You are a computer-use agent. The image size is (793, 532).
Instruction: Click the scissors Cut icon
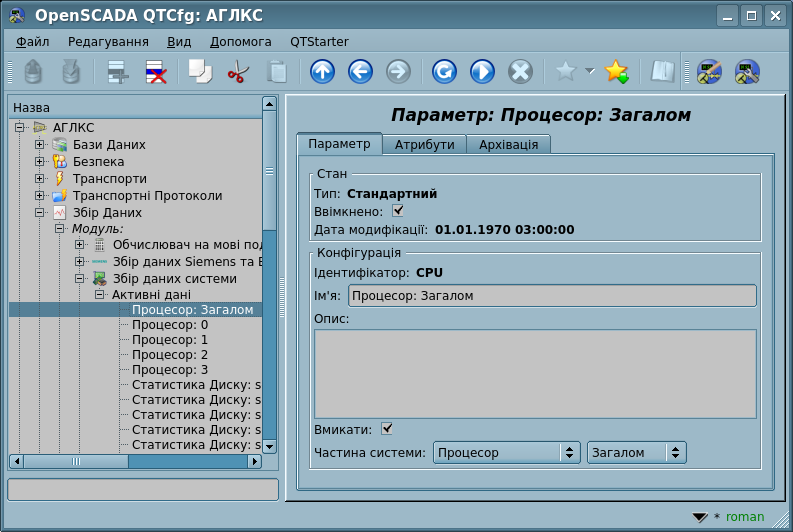tap(238, 72)
